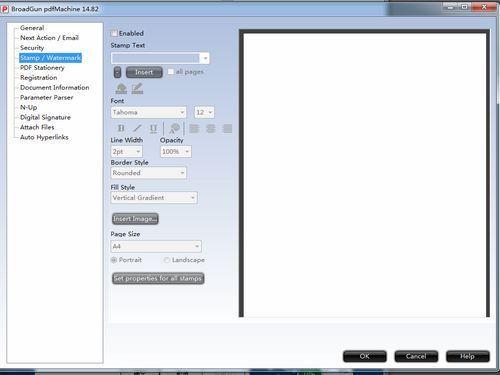Open PDF Stationery settings
Image resolution: width=500 pixels, height=375 pixels.
coord(42,68)
